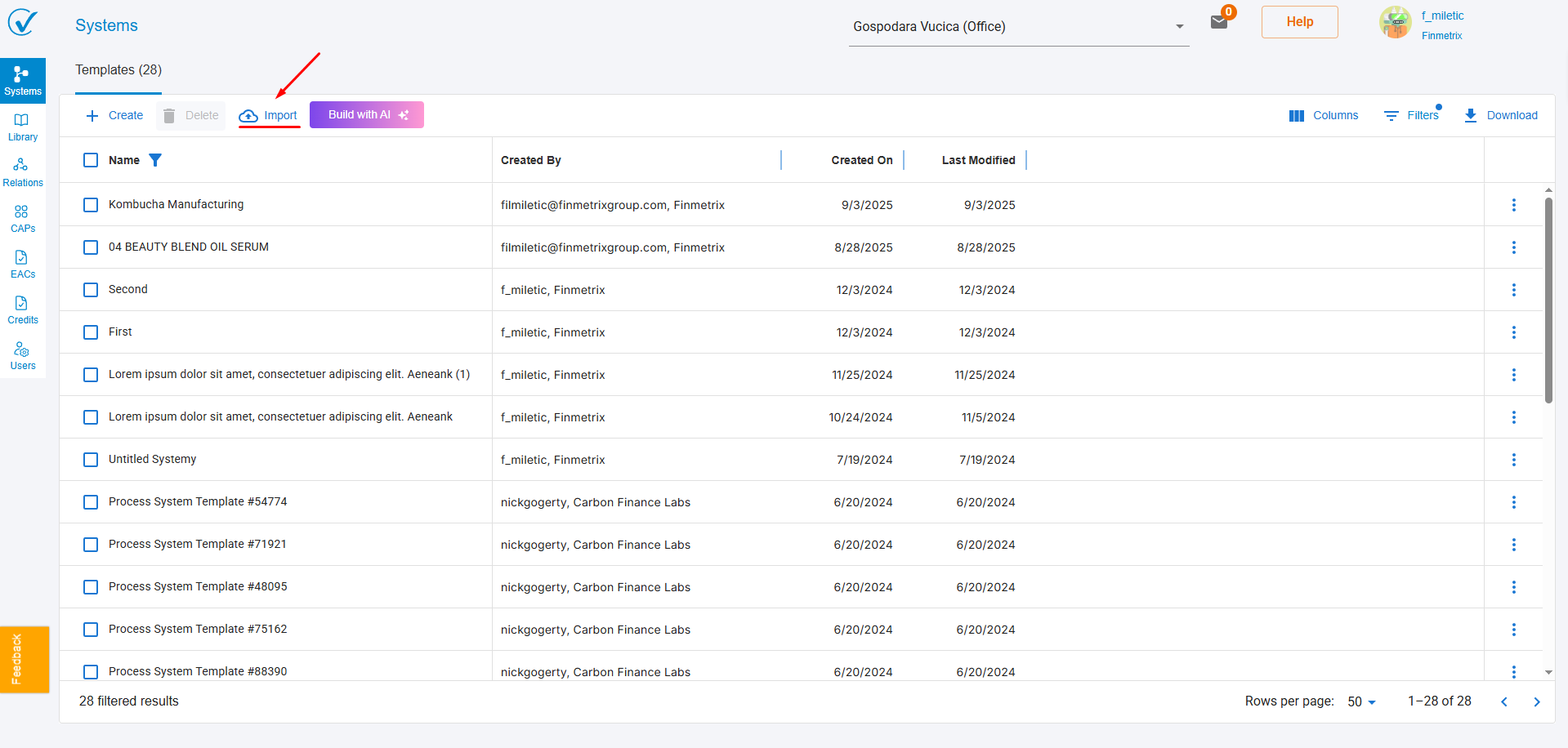Click the Build with AI button
Viewport: 1568px width, 748px height.
[x=366, y=115]
